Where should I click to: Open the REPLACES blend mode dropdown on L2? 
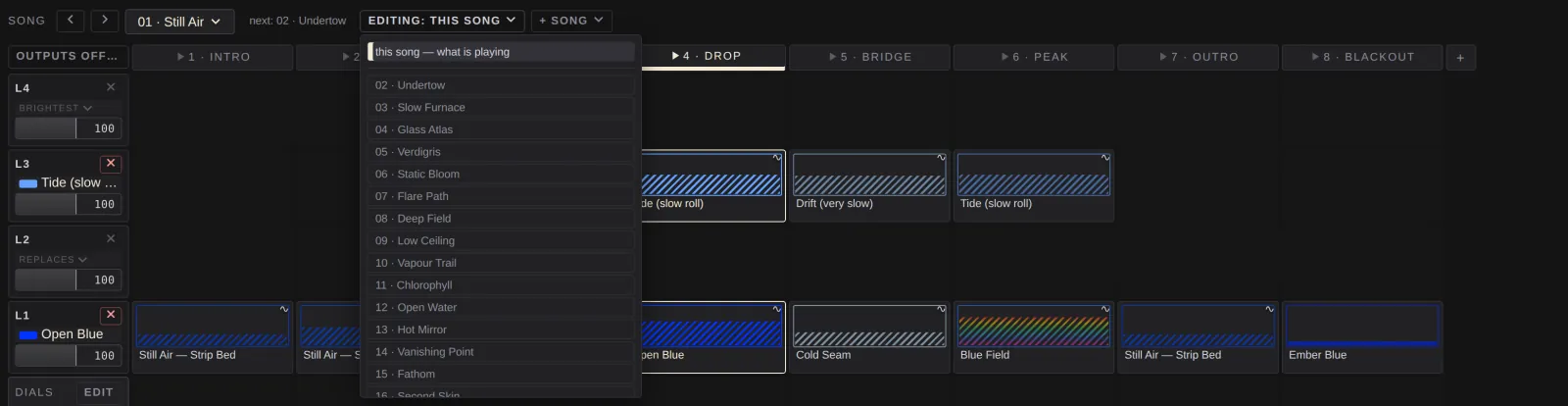point(54,260)
